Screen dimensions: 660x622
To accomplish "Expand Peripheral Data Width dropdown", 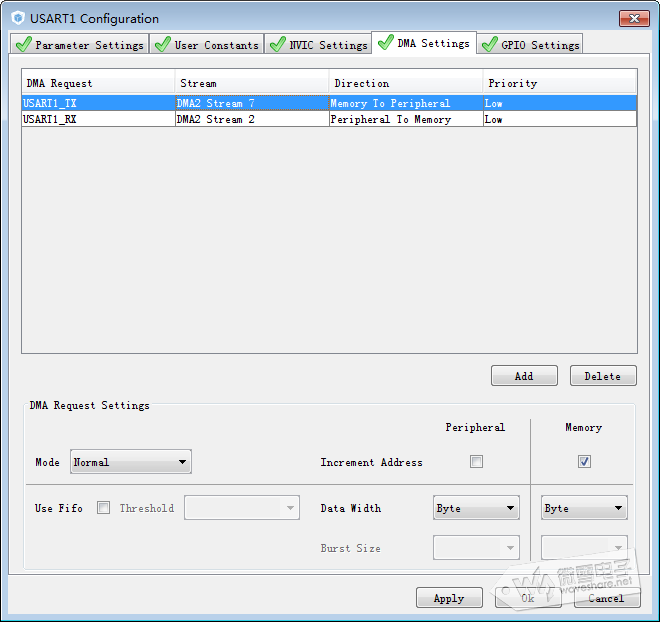I will pos(476,508).
